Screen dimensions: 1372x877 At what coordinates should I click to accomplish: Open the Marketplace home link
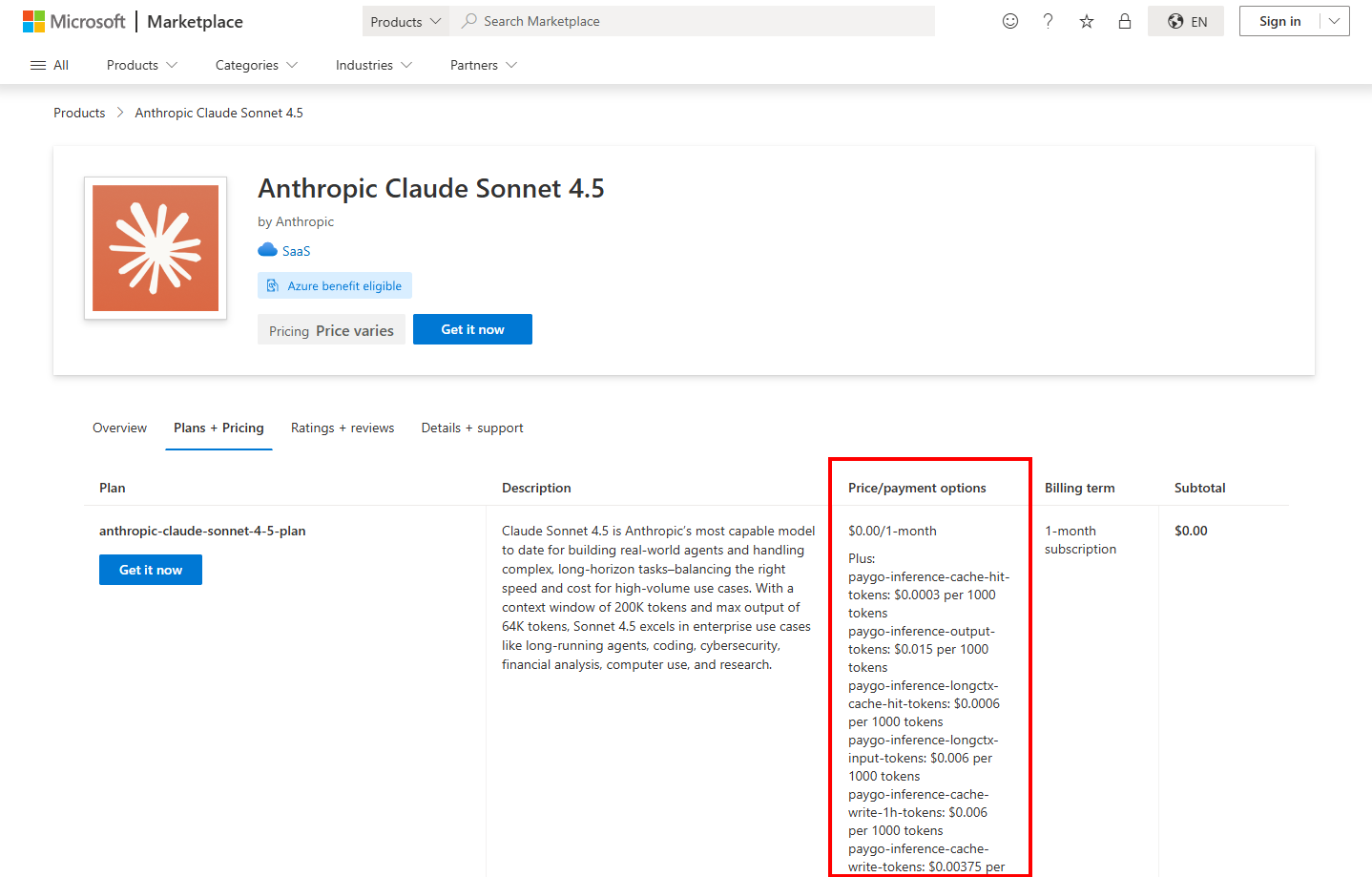coord(195,21)
